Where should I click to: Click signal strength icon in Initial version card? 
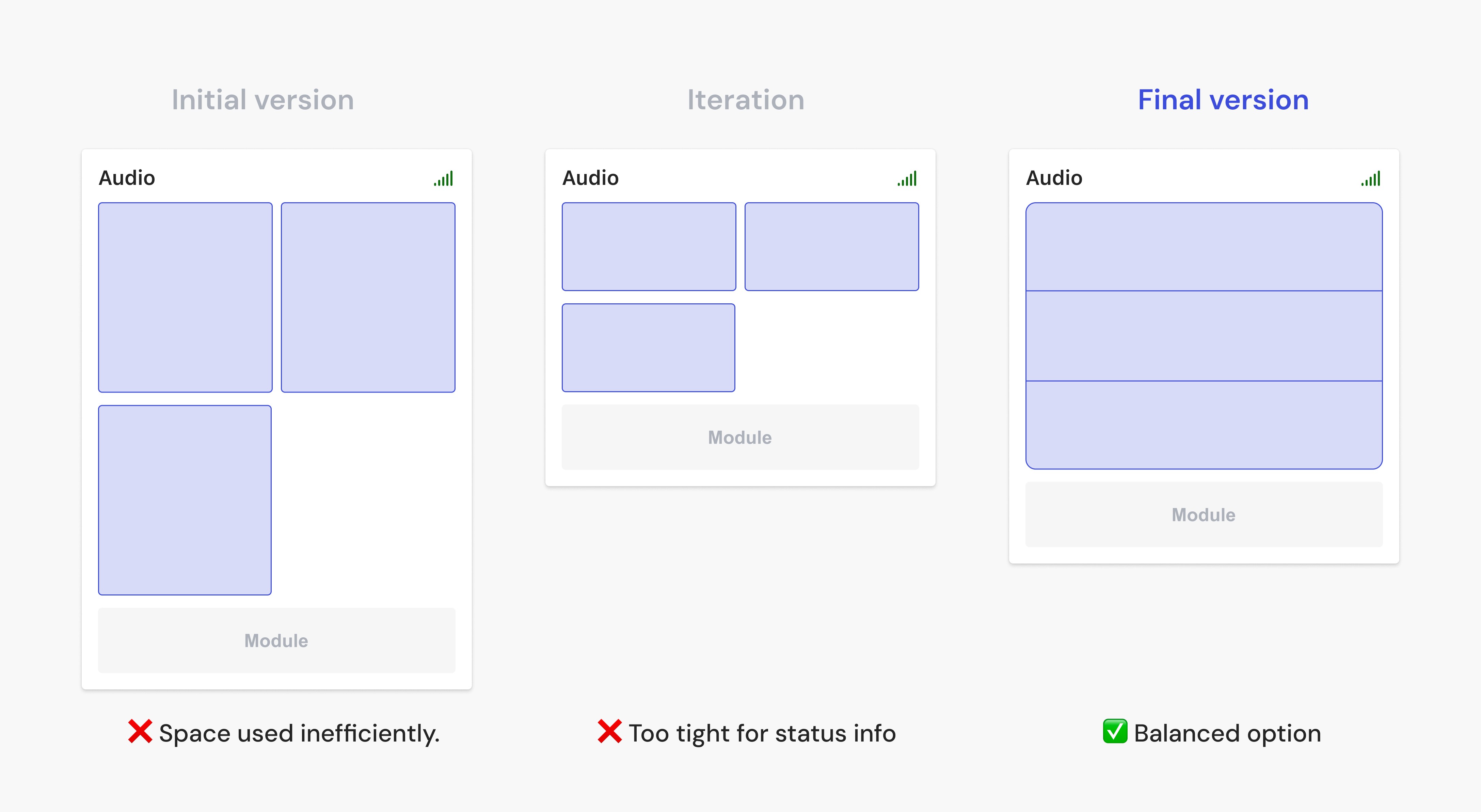pyautogui.click(x=444, y=179)
